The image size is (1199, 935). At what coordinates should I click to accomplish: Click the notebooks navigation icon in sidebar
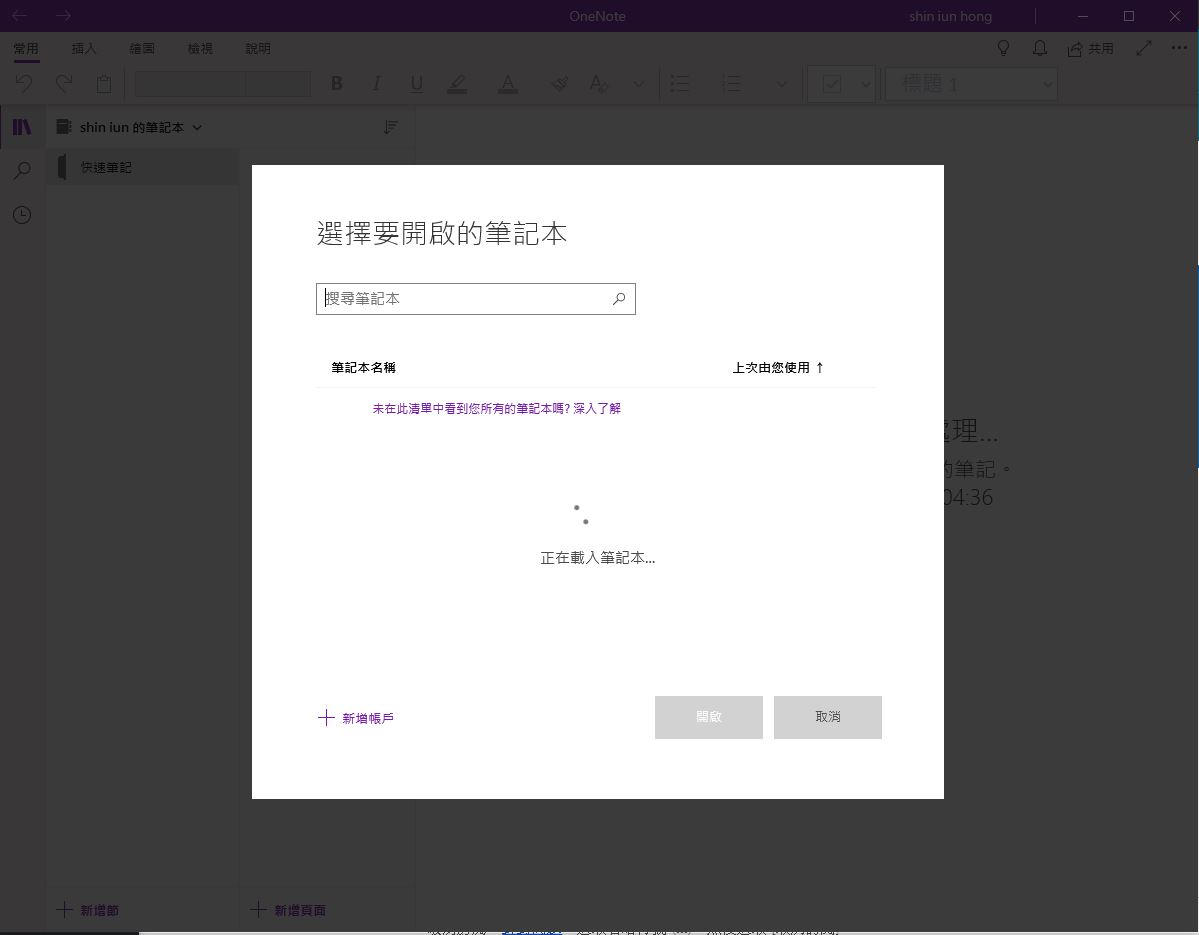coord(22,127)
